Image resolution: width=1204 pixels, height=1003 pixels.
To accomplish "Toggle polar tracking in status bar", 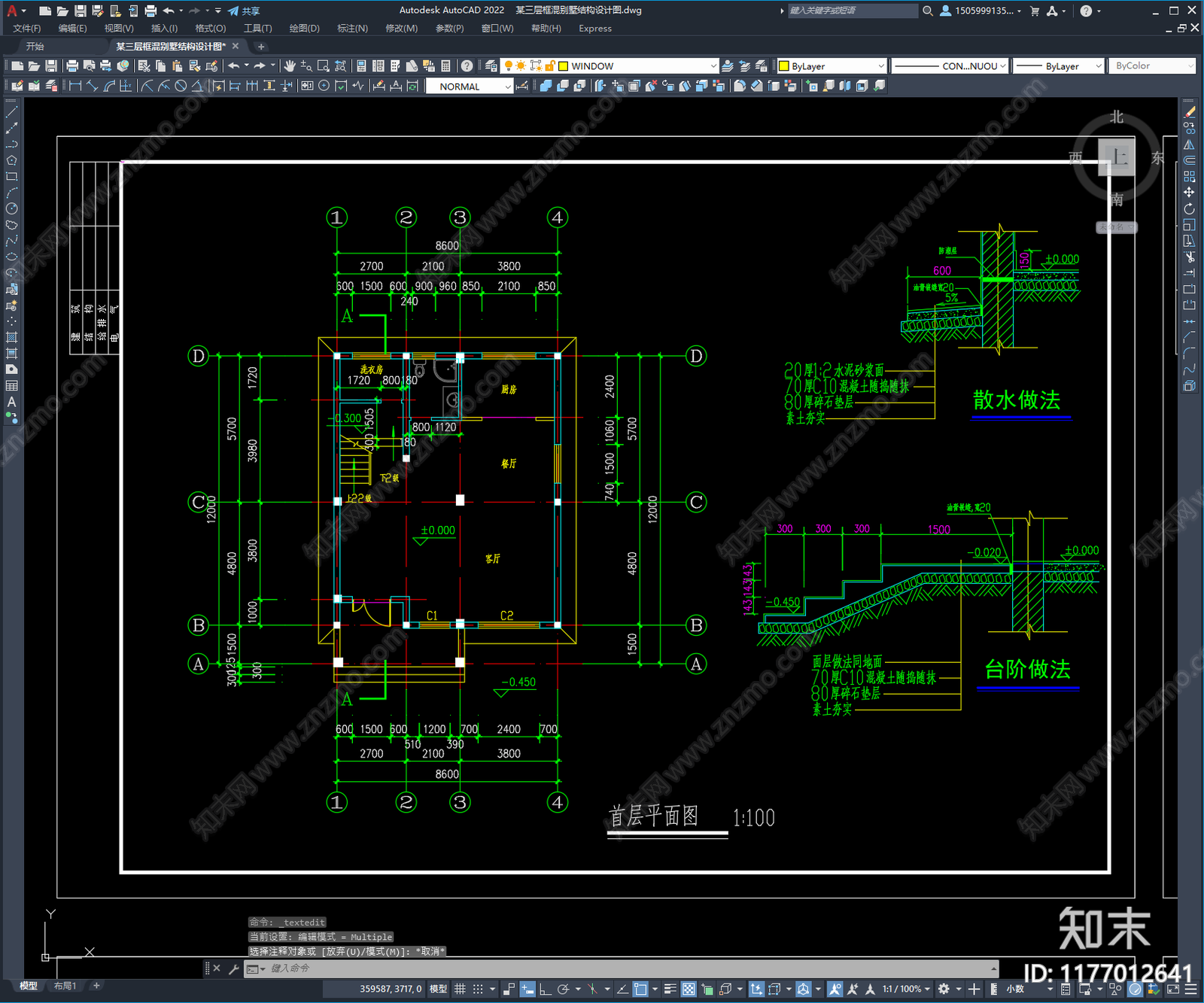I will pyautogui.click(x=562, y=989).
